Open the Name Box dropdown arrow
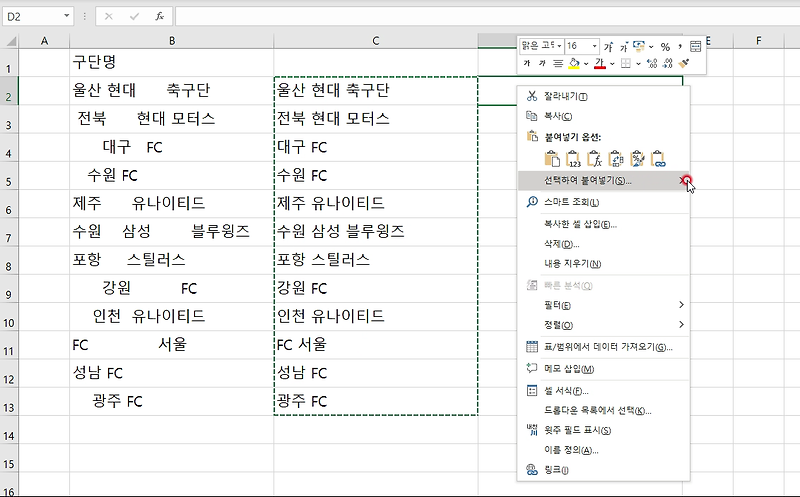 click(x=66, y=16)
